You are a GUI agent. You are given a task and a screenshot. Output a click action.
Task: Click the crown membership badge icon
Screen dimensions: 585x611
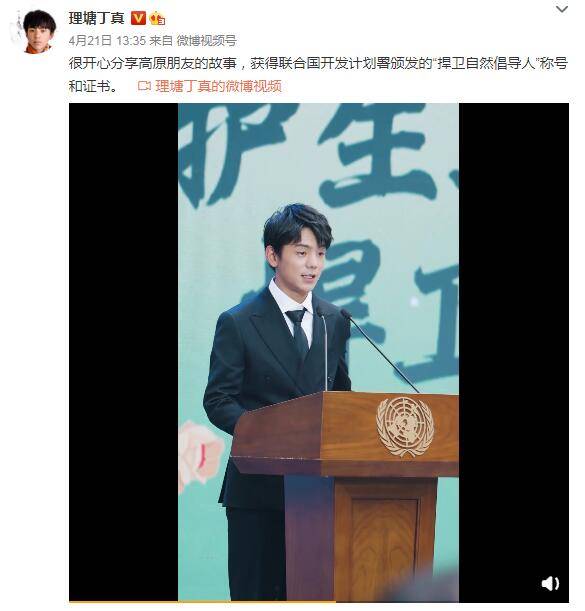(x=157, y=18)
